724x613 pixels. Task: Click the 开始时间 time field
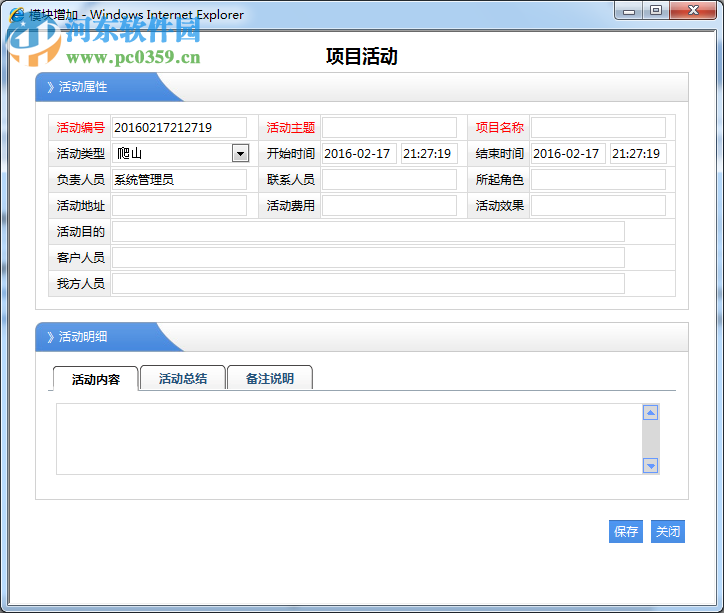[429, 153]
